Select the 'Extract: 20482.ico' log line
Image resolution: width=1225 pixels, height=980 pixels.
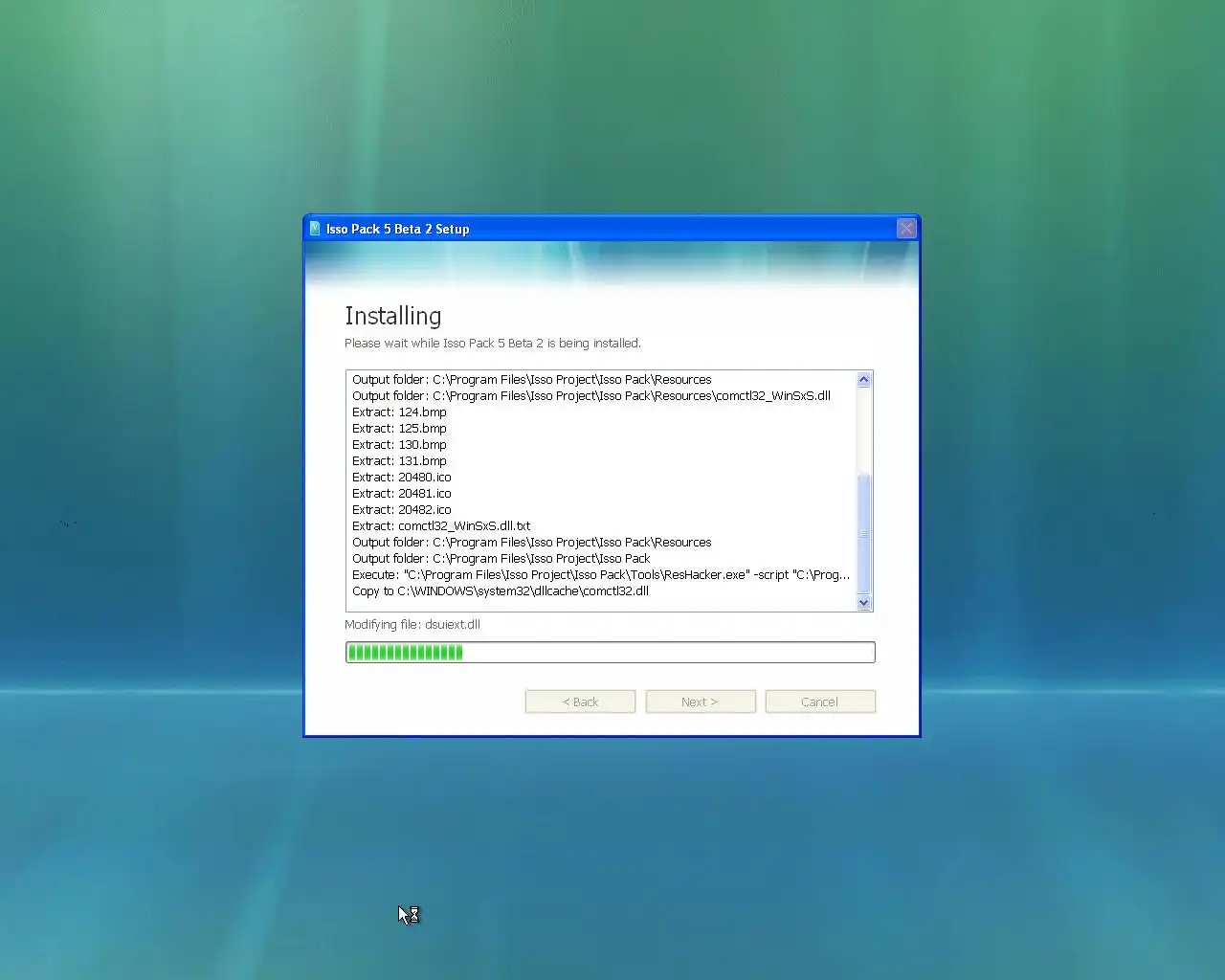[402, 510]
